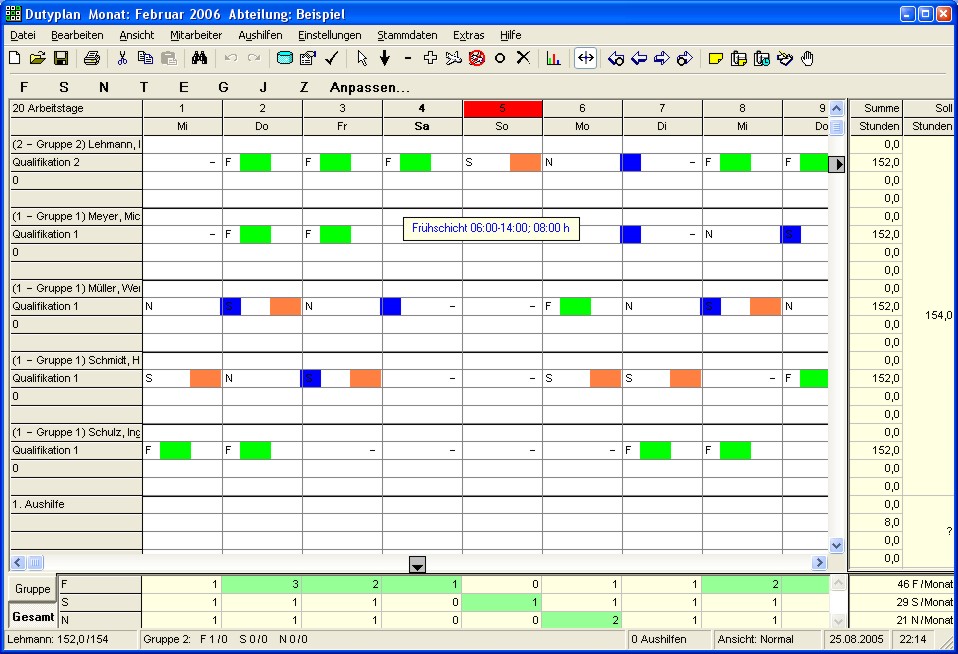Expand the black down-arrow splitter below grid

[x=418, y=565]
